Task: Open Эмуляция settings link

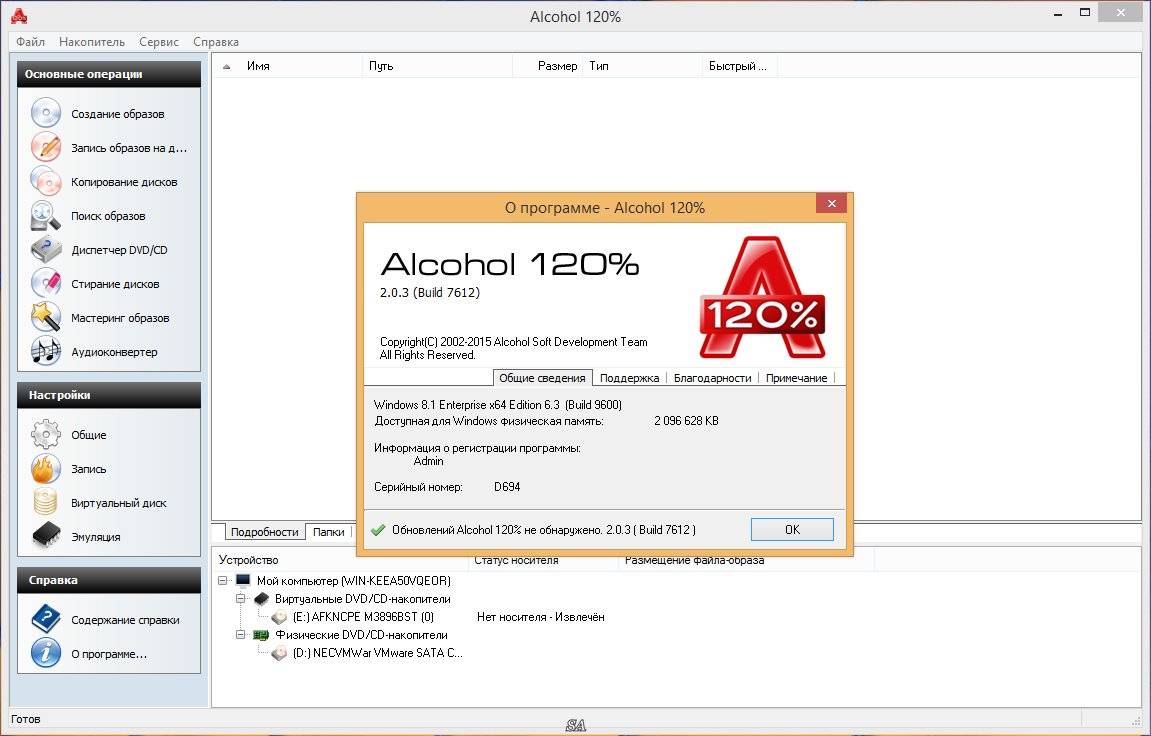Action: pos(95,536)
